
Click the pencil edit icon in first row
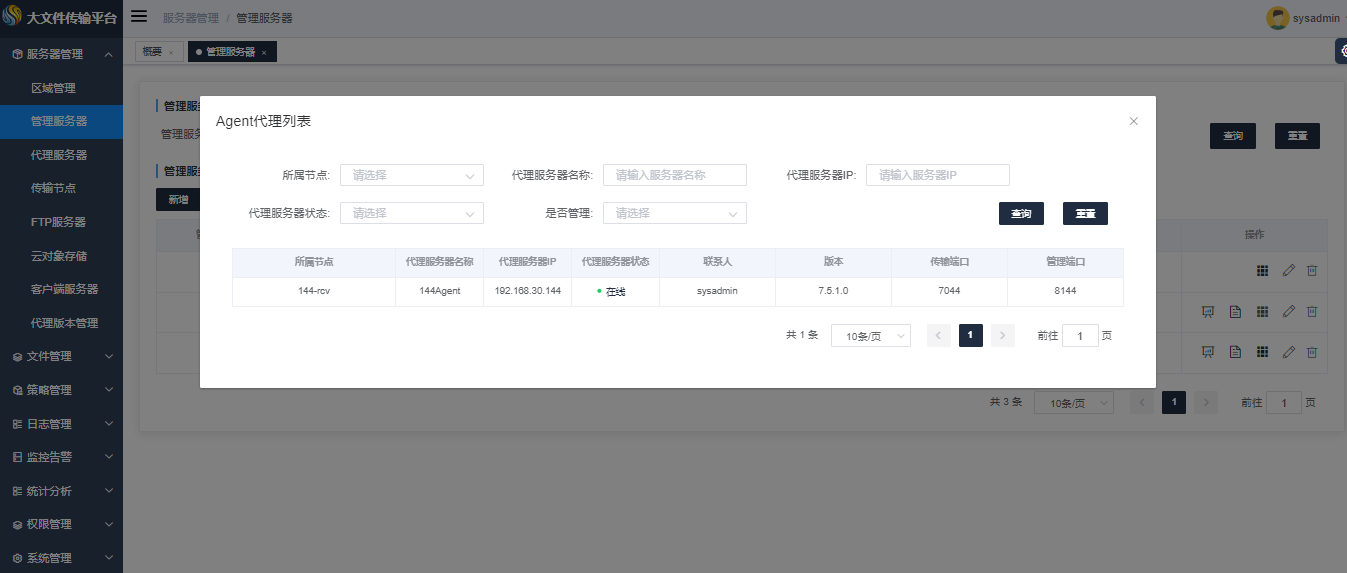(1289, 271)
